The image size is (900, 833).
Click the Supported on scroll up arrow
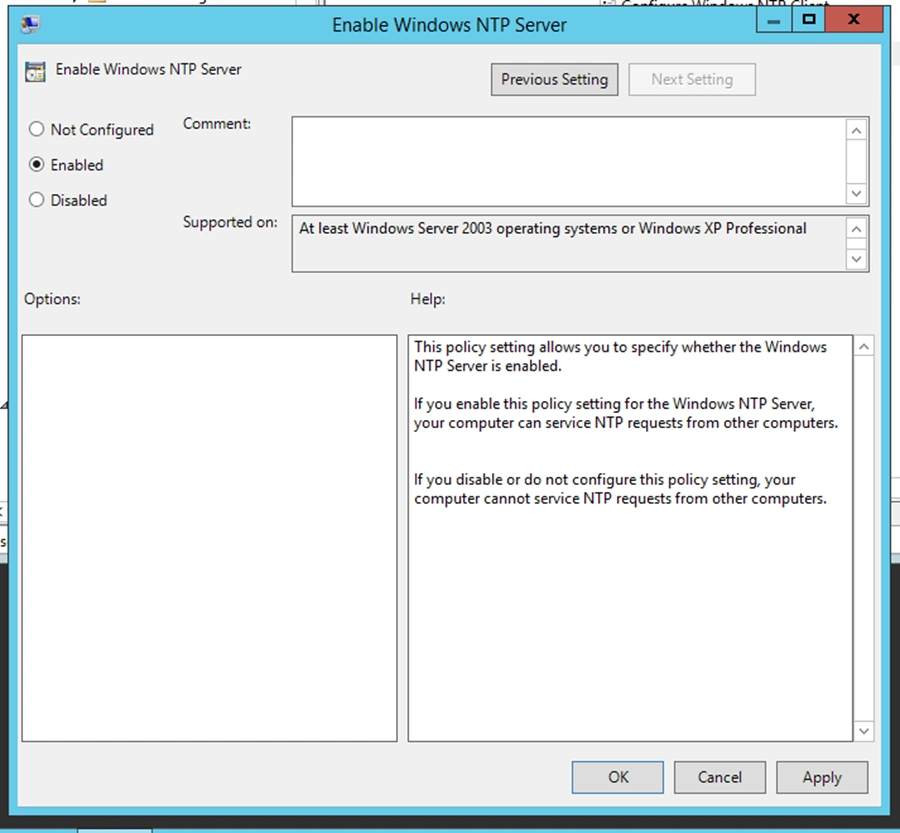[x=856, y=230]
